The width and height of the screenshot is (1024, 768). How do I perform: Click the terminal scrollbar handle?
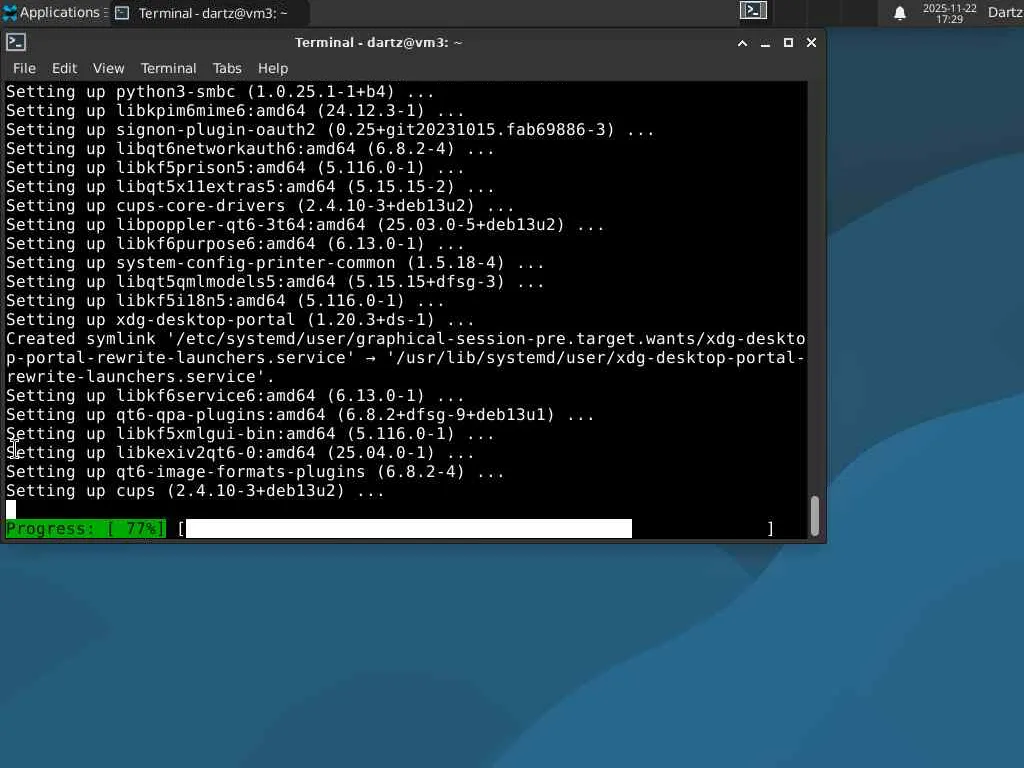(814, 516)
